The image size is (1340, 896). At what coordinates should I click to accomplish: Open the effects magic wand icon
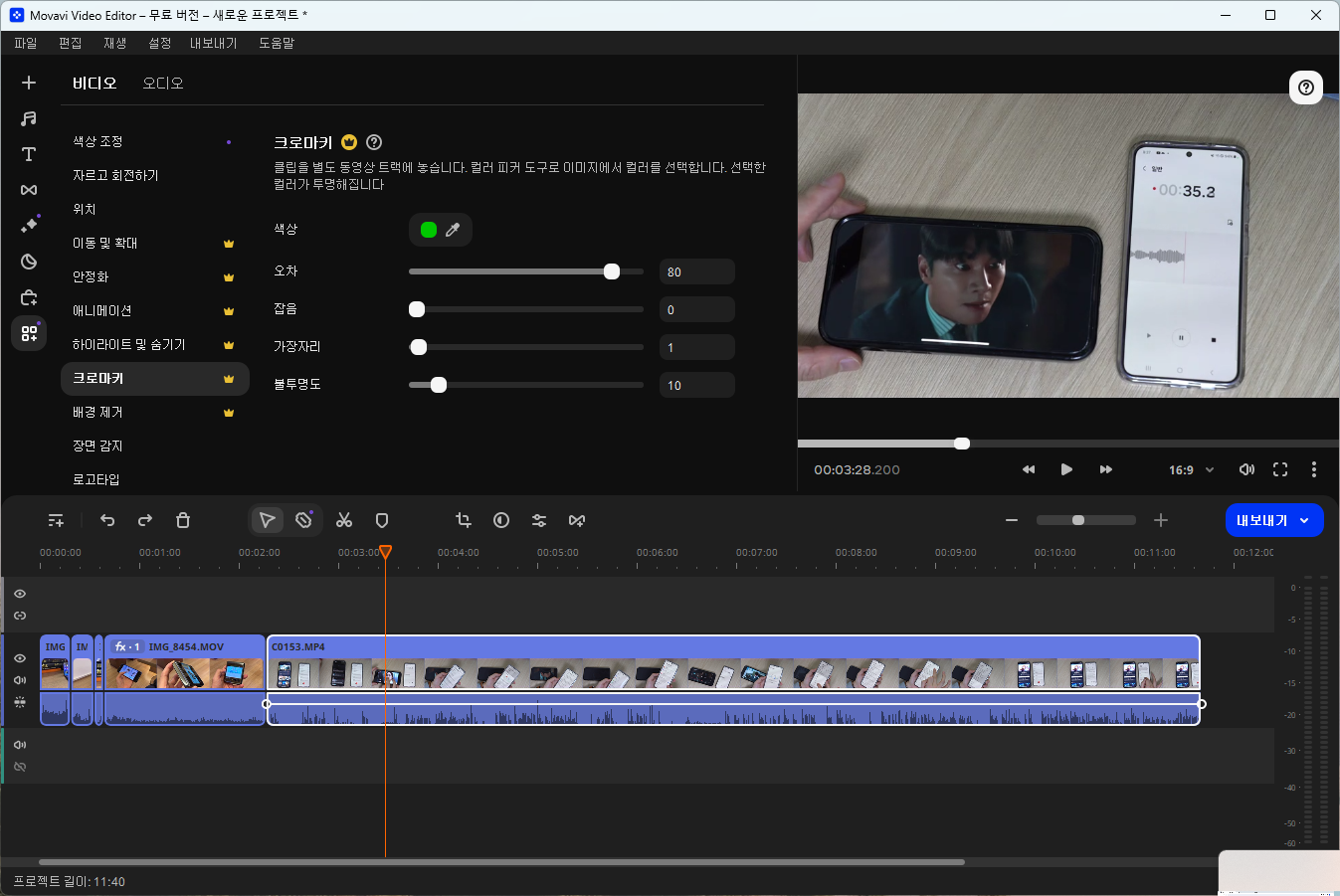click(29, 226)
